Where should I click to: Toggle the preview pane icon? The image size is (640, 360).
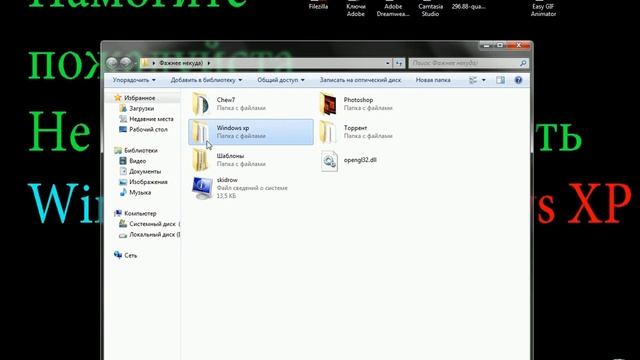(x=500, y=80)
